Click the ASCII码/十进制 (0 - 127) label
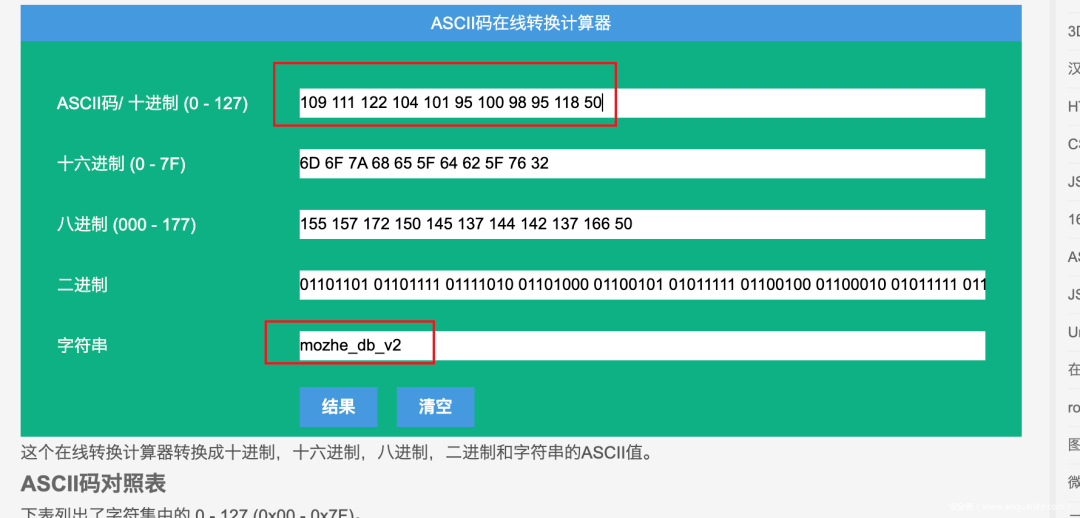1080x518 pixels. click(152, 103)
